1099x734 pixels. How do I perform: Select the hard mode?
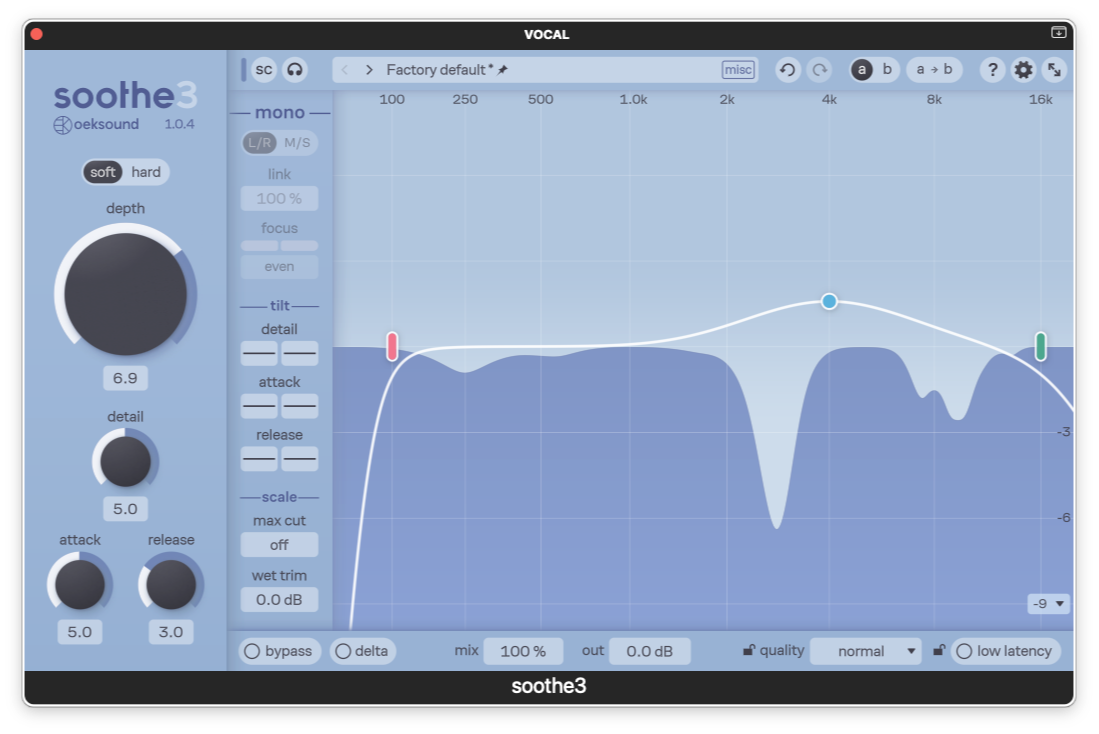tap(146, 172)
